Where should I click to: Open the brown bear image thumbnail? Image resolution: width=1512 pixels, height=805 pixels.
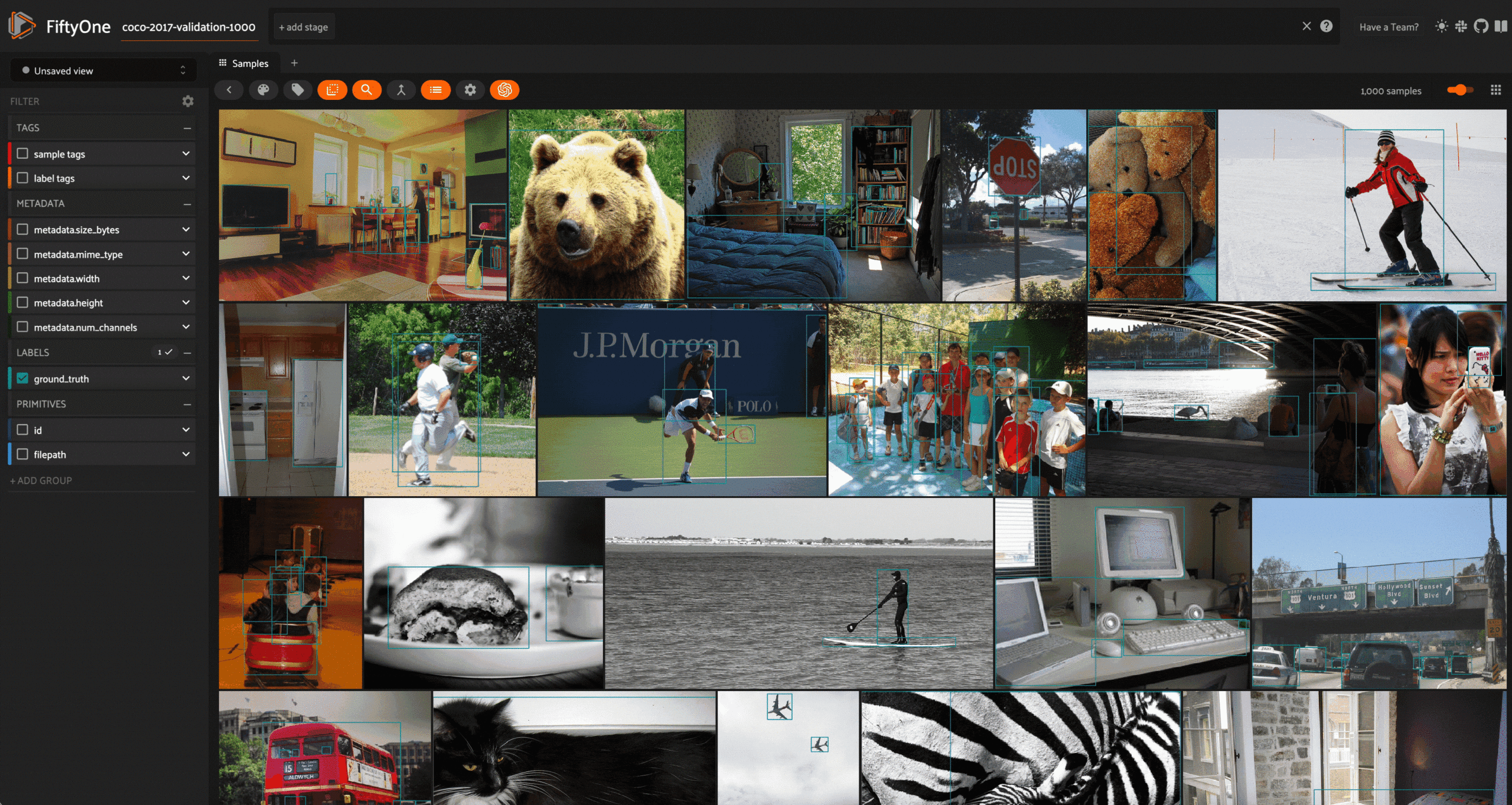[597, 205]
